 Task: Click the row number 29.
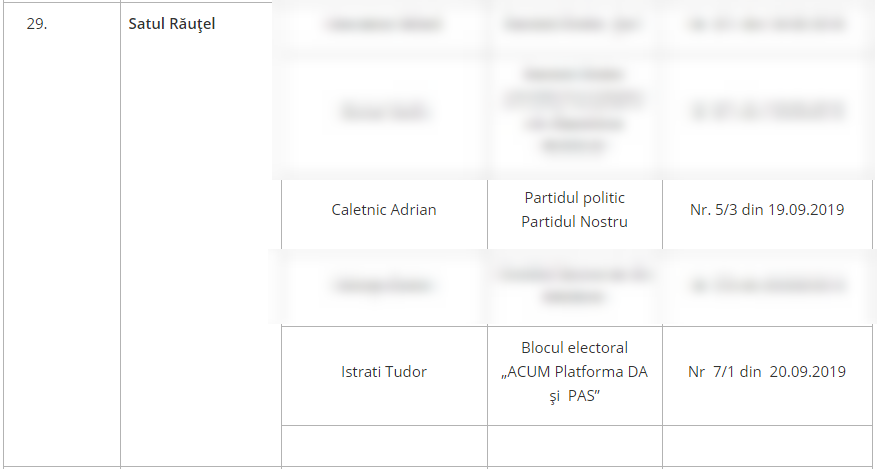[x=37, y=24]
